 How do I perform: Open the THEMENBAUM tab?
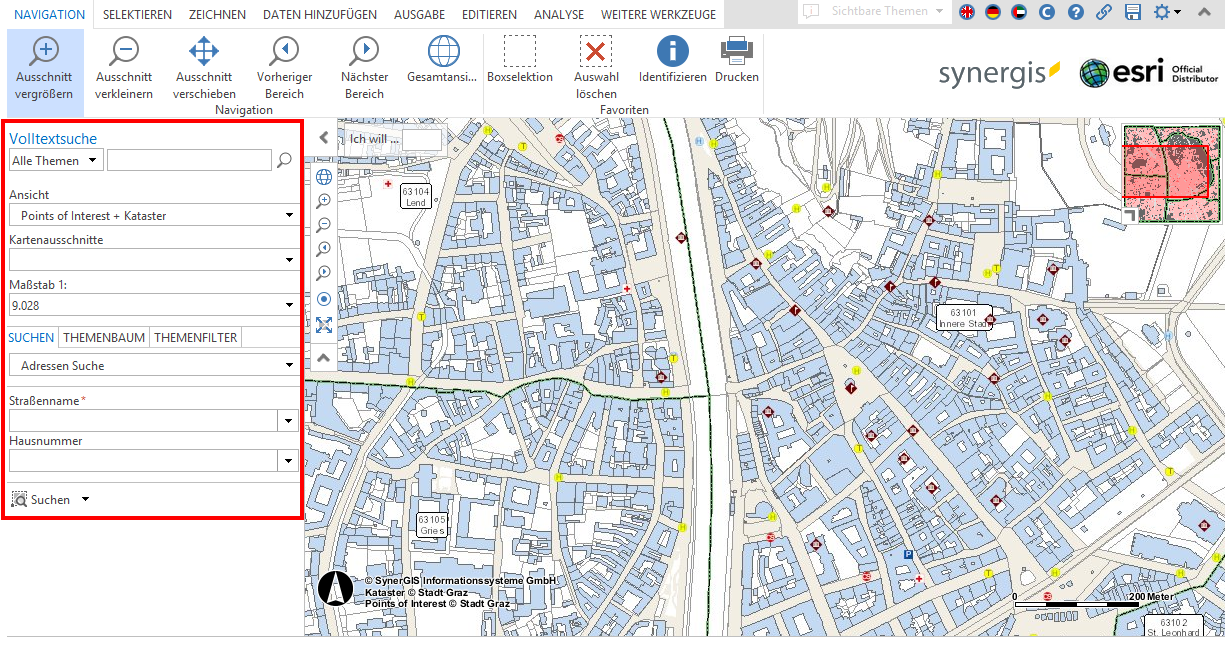pos(104,337)
